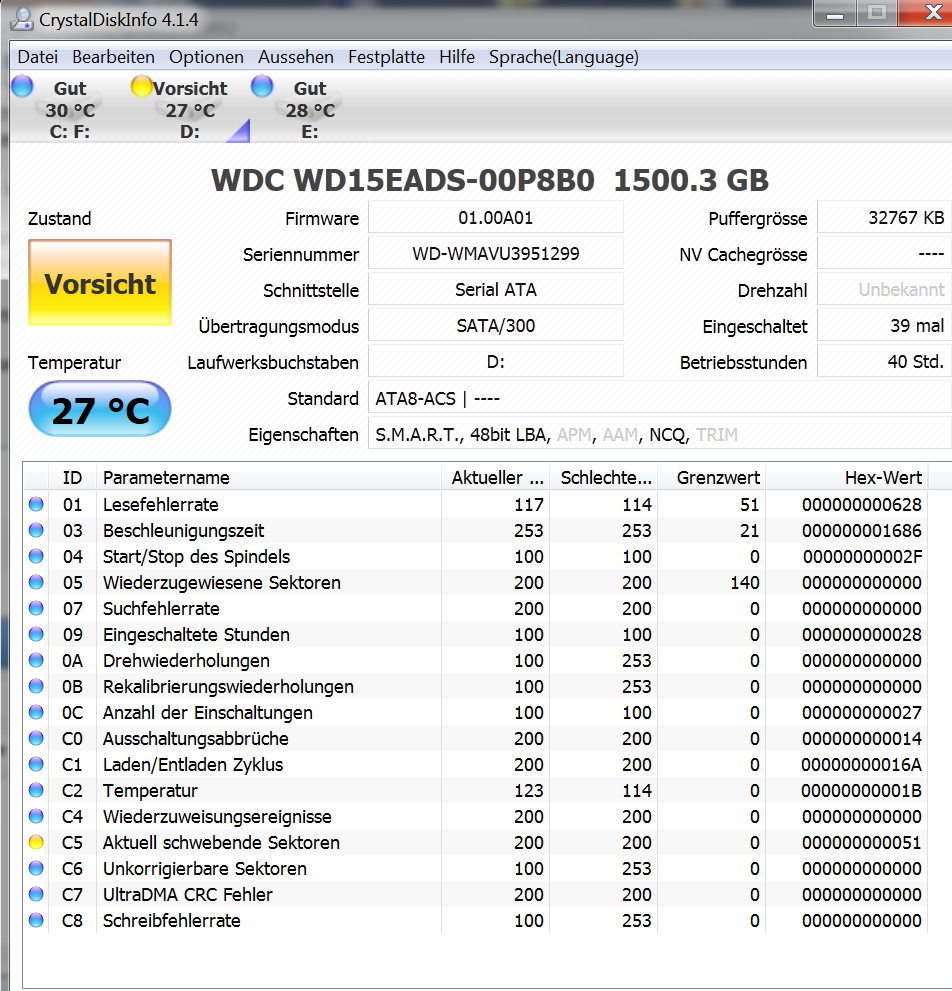
Task: Click the serial number WD-WMAVU3951299 field
Action: pyautogui.click(x=496, y=254)
